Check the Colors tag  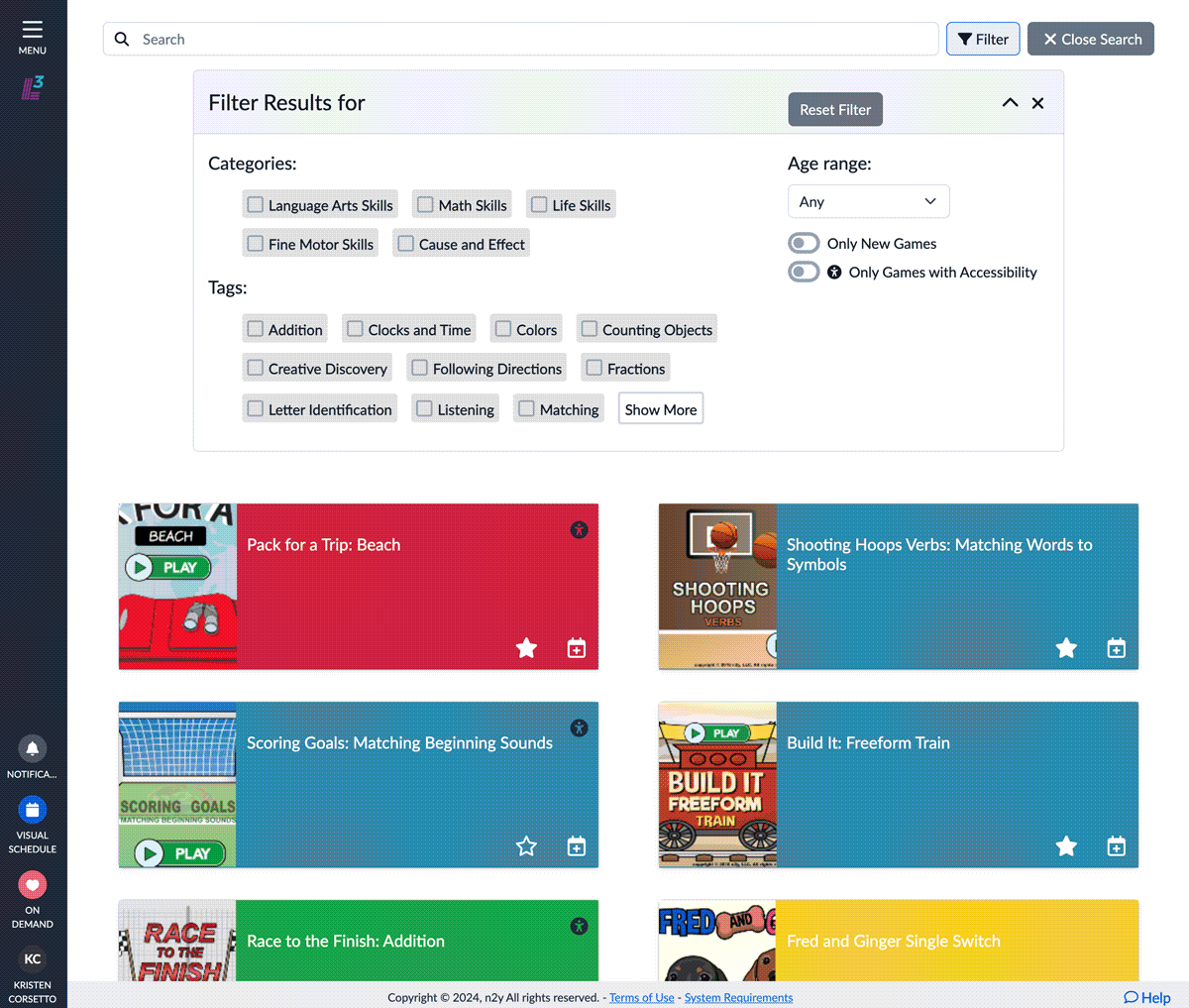point(503,328)
